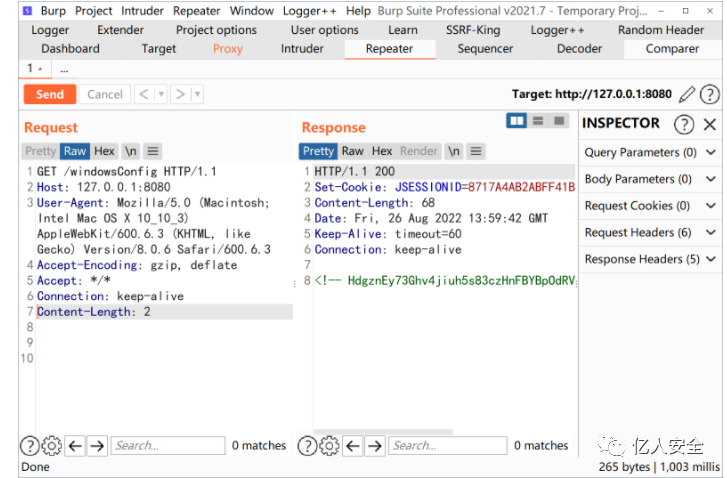Open back history dropdown arrow

pos(161,94)
